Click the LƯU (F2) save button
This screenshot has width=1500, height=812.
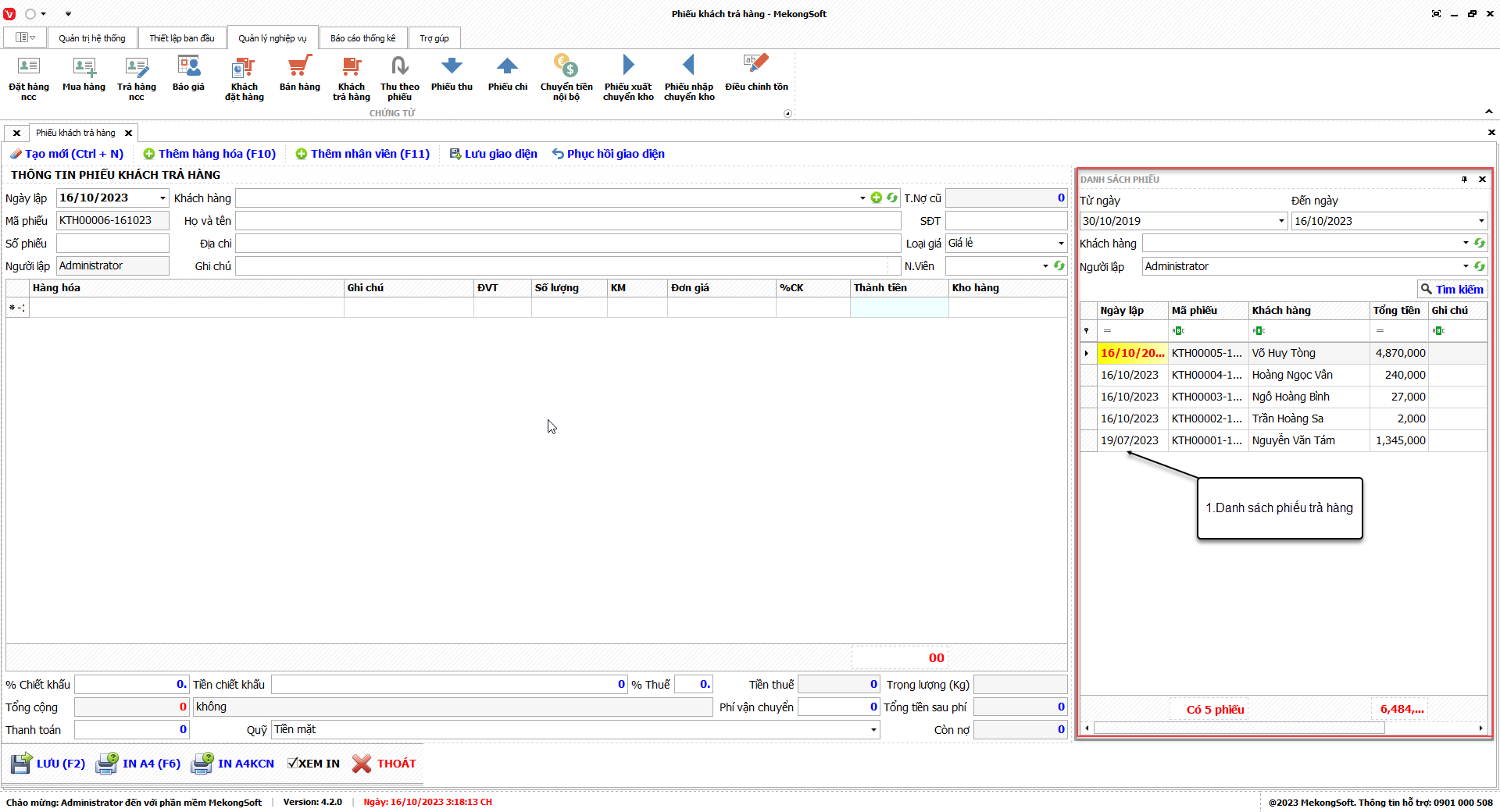pyautogui.click(x=48, y=764)
